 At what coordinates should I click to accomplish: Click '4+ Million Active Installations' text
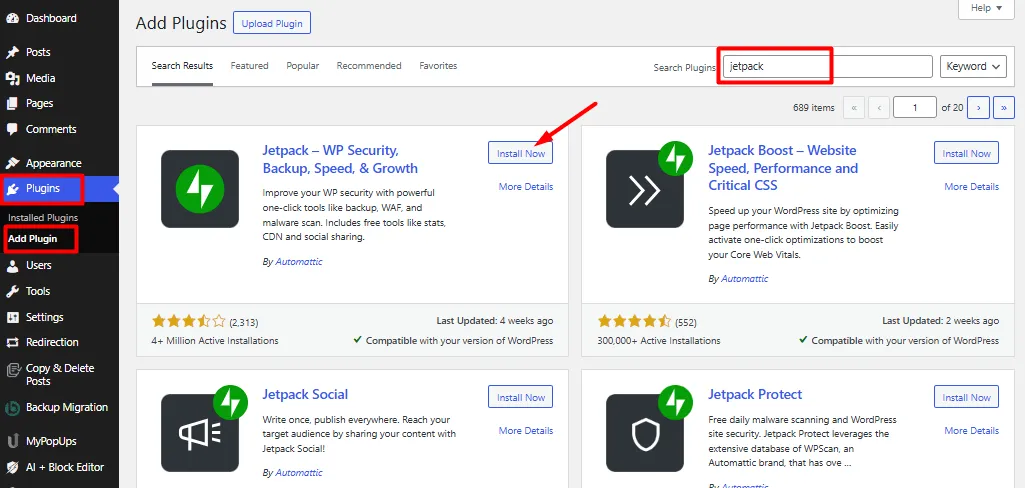[x=215, y=341]
